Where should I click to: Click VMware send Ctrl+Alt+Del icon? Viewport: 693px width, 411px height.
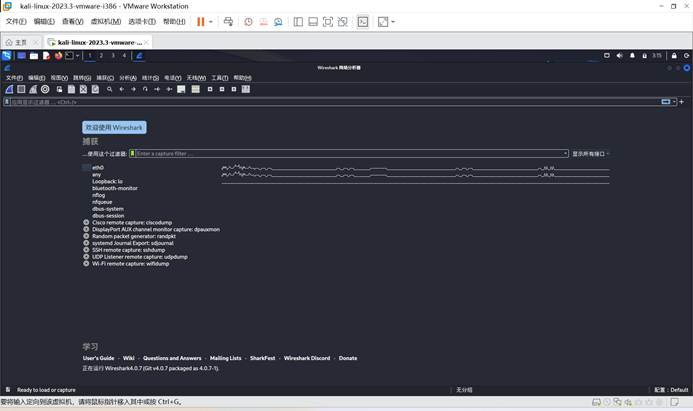point(228,22)
